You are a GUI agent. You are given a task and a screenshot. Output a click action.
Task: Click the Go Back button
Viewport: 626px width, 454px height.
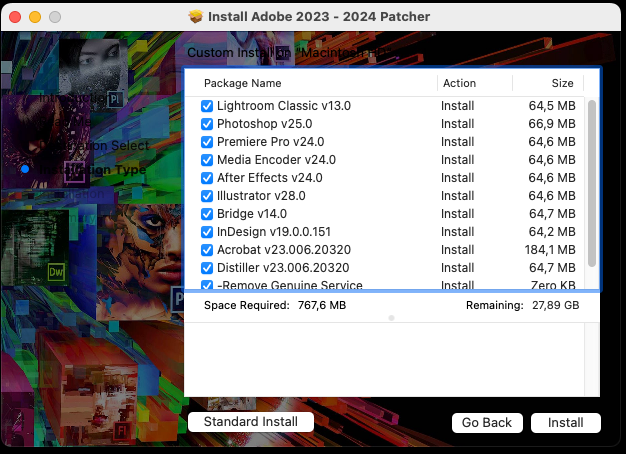tap(487, 423)
